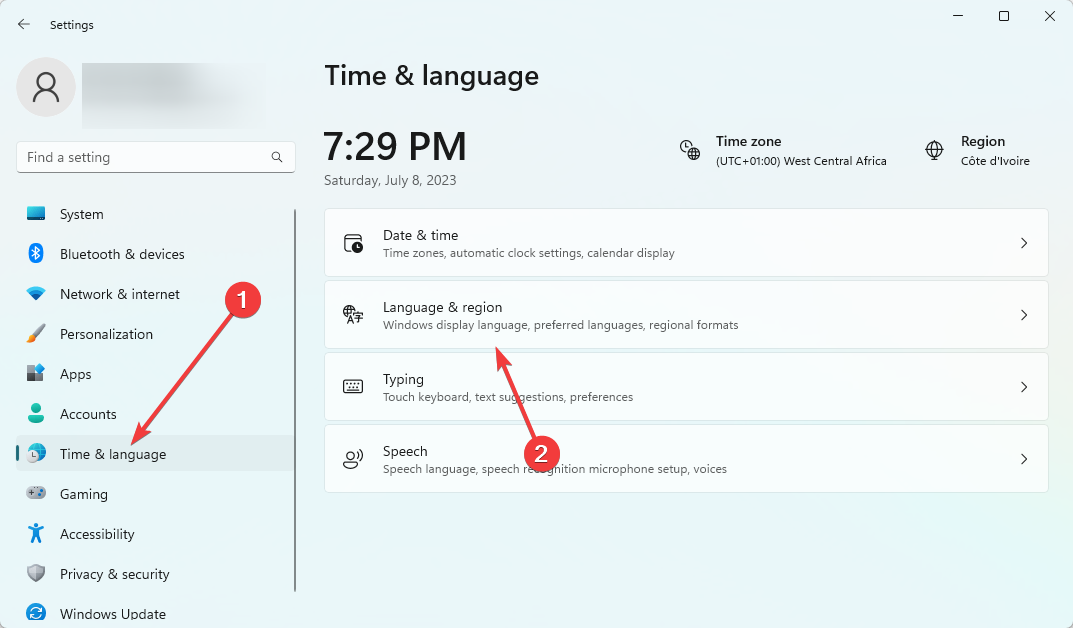Click the Apps icon in the sidebar
1073x628 pixels.
pyautogui.click(x=36, y=374)
